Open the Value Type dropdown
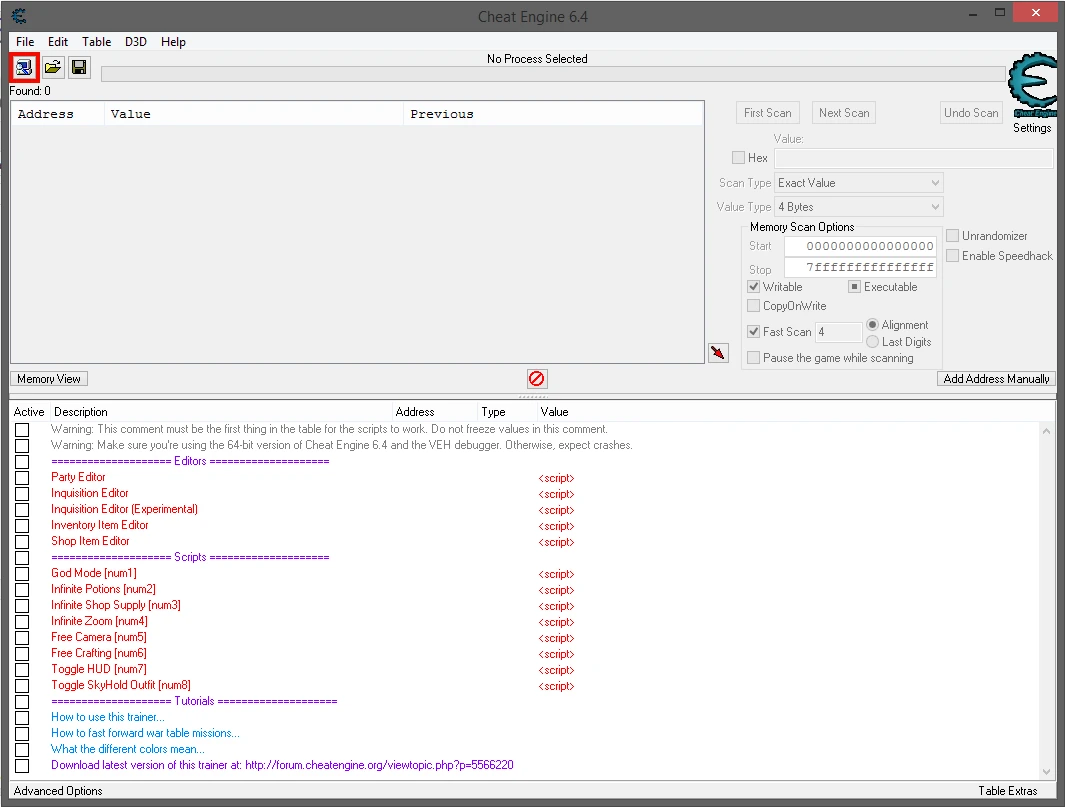This screenshot has height=807, width=1065. (859, 207)
